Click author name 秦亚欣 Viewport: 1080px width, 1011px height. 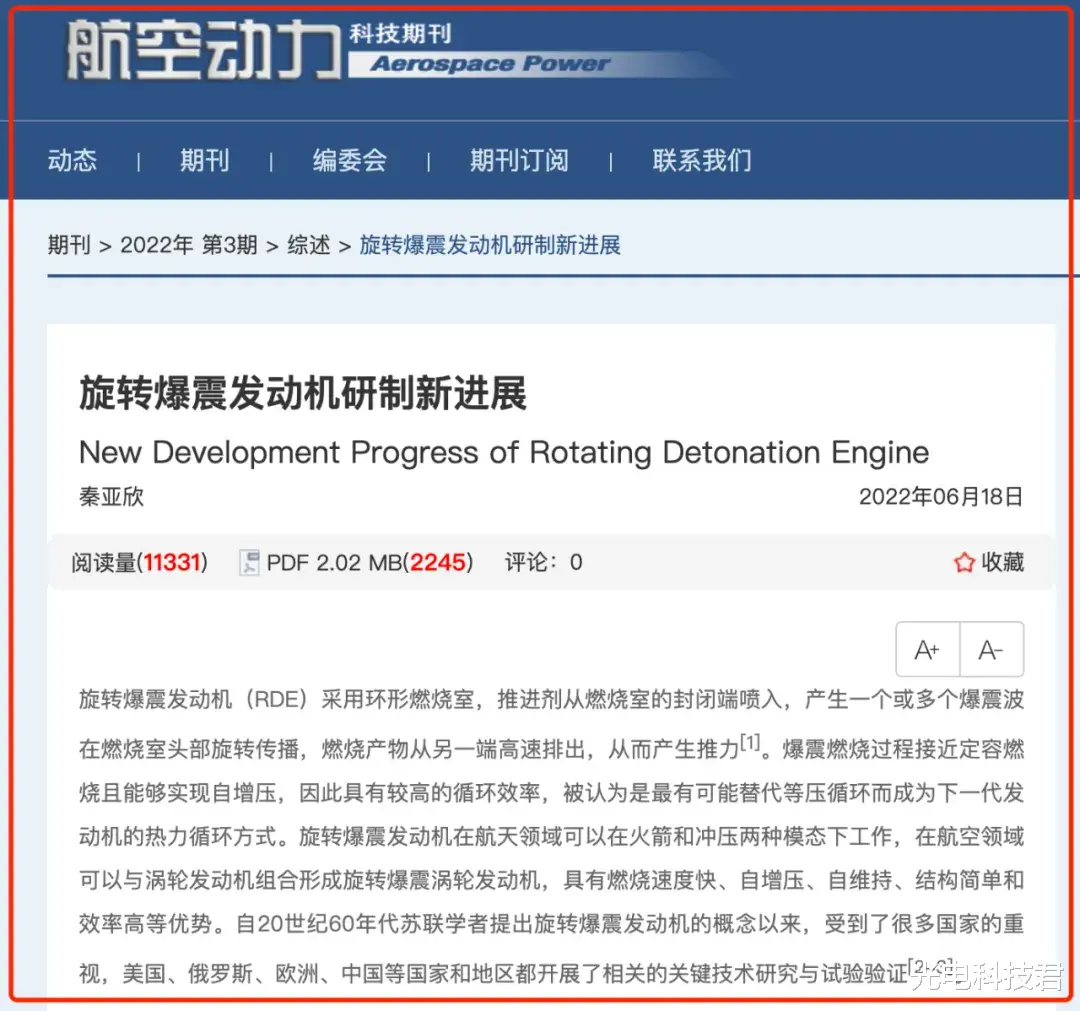(112, 497)
